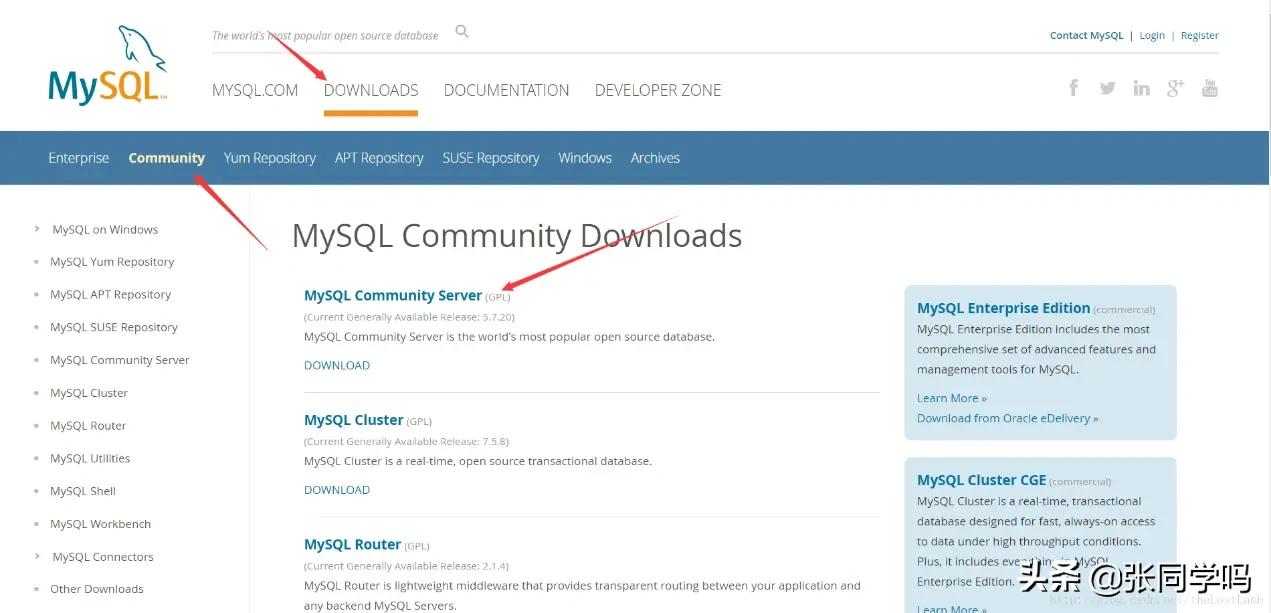Expand the MySQL on Windows sidebar arrow
Screen dimensions: 1271x613
[37, 229]
